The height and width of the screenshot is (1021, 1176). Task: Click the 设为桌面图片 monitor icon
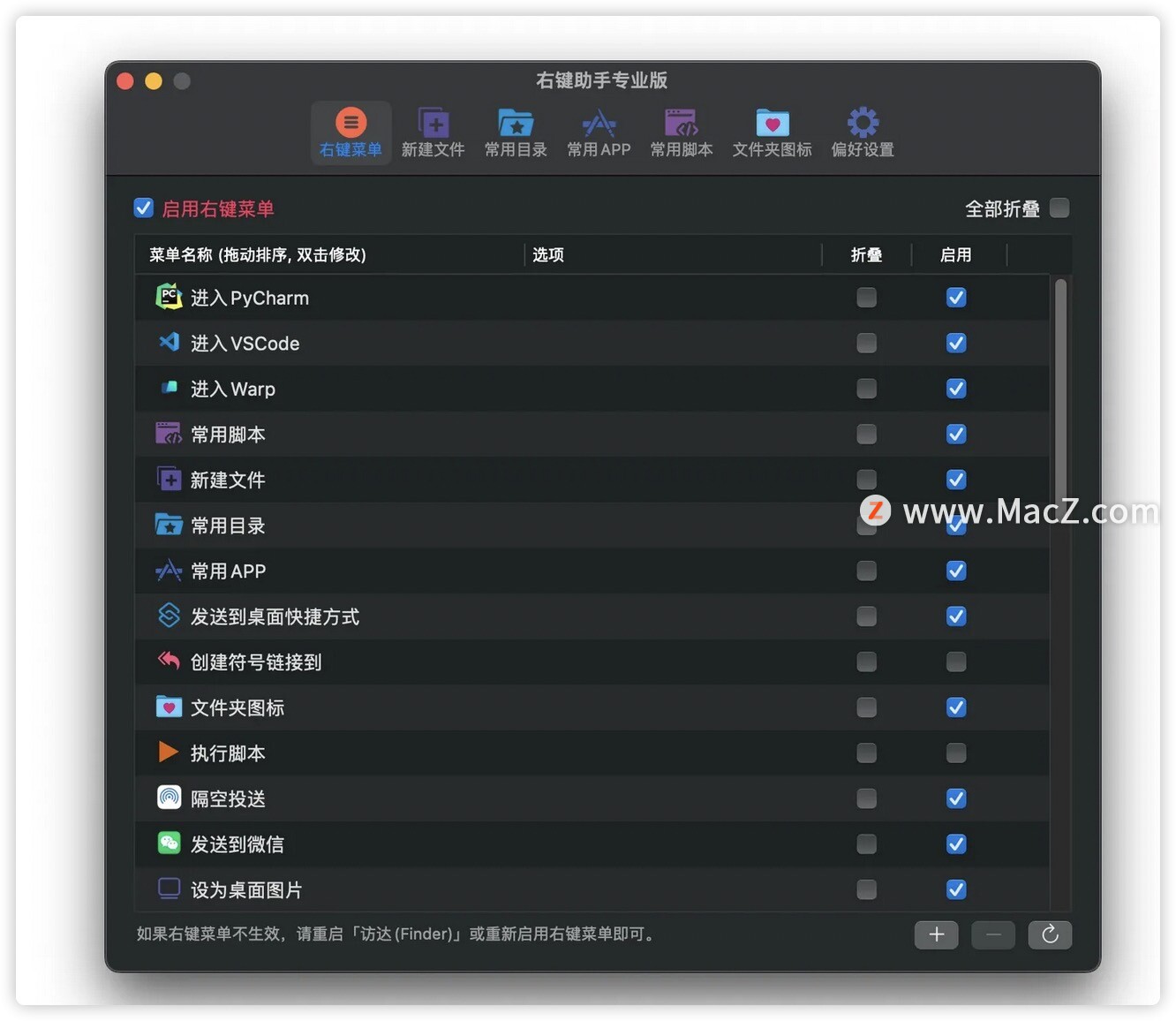click(169, 889)
